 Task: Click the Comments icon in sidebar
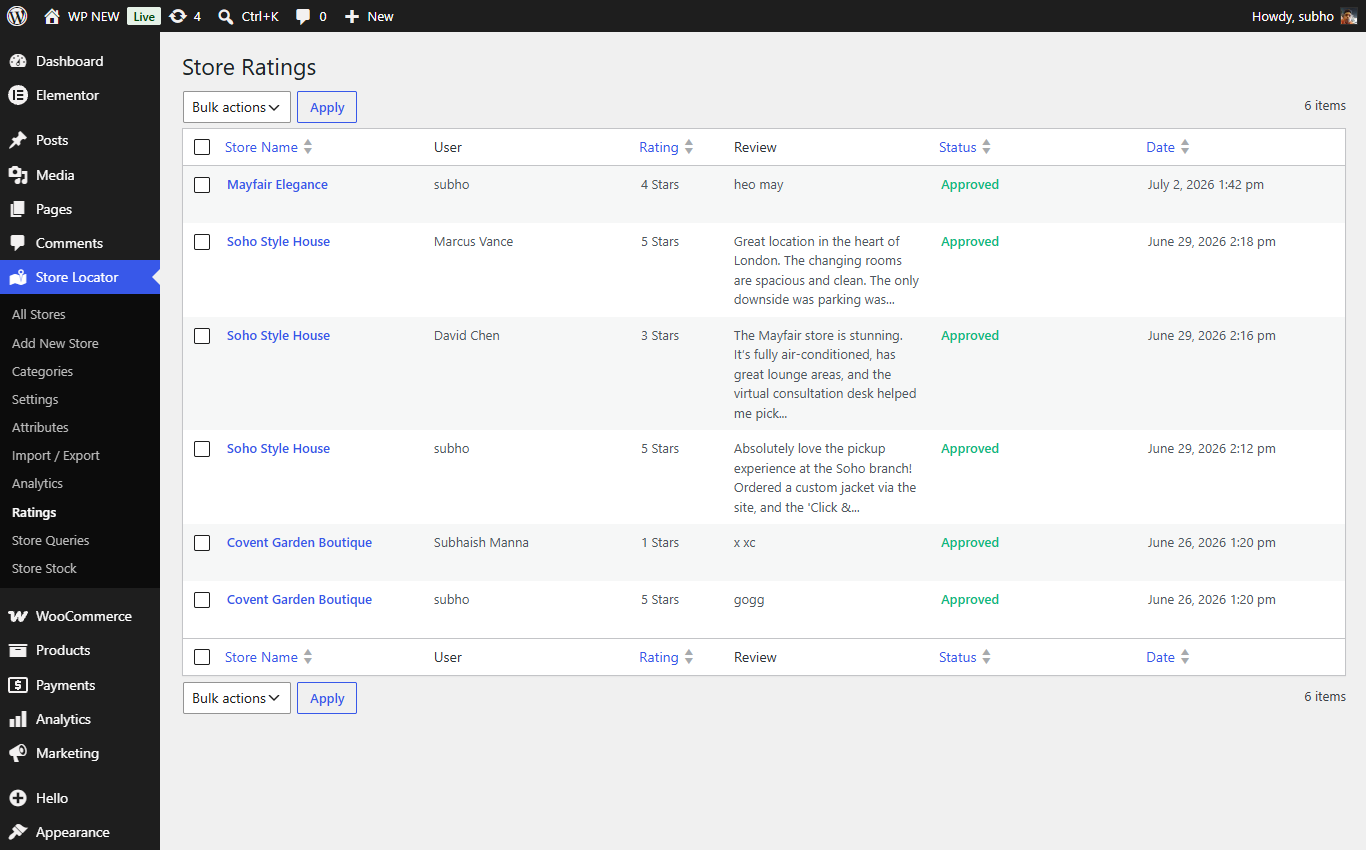pos(18,243)
